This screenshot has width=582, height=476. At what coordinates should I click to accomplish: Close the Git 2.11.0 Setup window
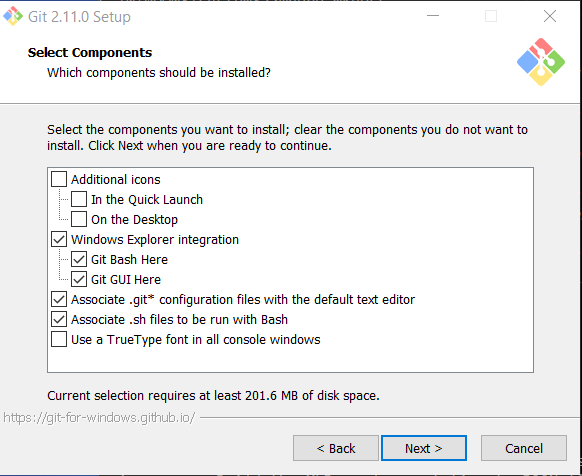550,16
